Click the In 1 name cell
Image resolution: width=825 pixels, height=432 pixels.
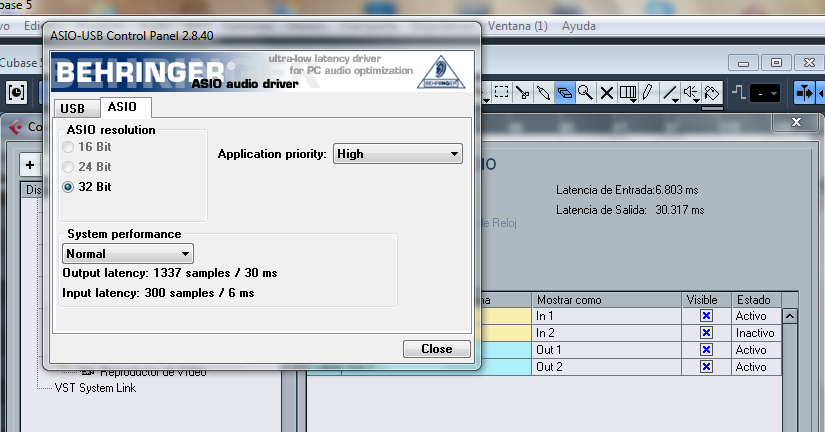point(607,316)
